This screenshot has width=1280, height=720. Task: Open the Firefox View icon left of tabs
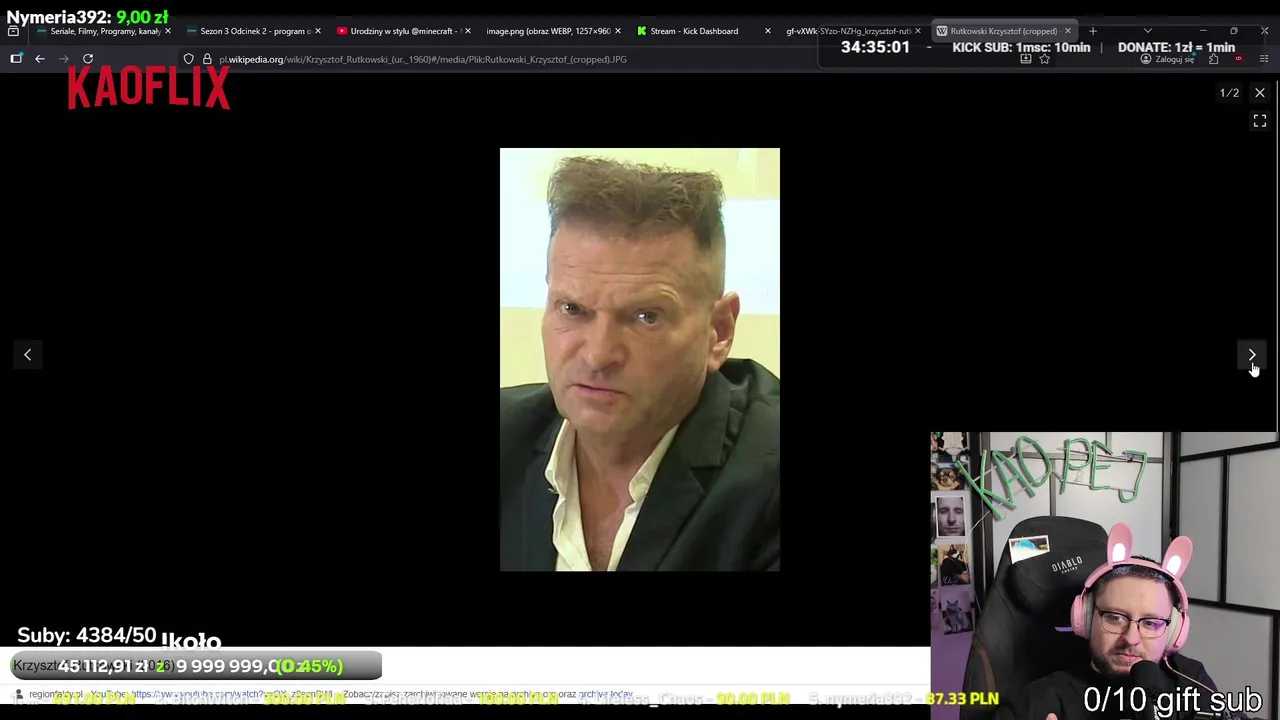point(13,31)
